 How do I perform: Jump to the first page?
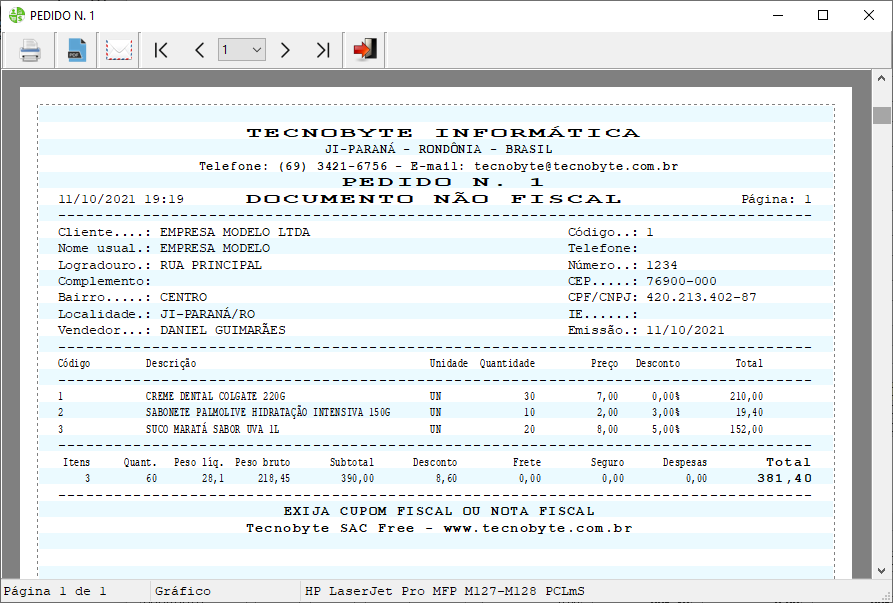click(x=161, y=50)
